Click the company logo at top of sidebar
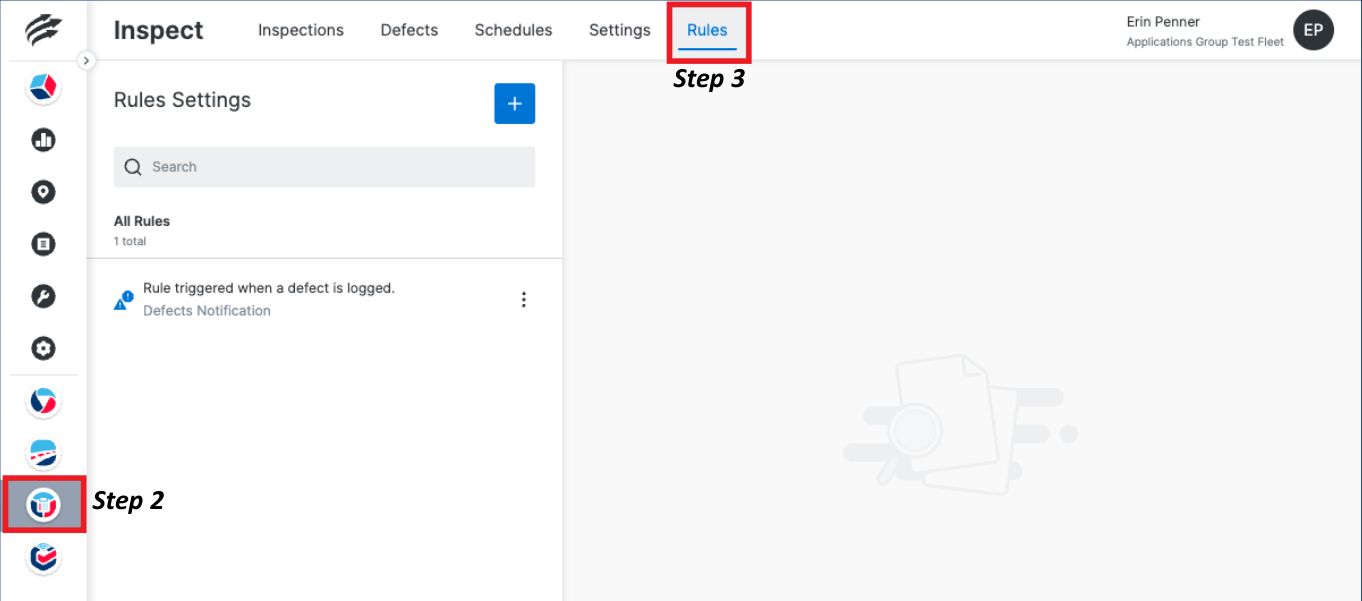1362x601 pixels. click(43, 30)
